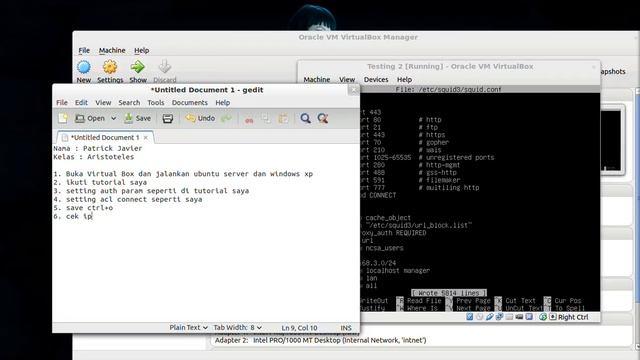640x360 pixels.
Task: Click the Redo arrow in gedit toolbar
Action: tap(226, 118)
